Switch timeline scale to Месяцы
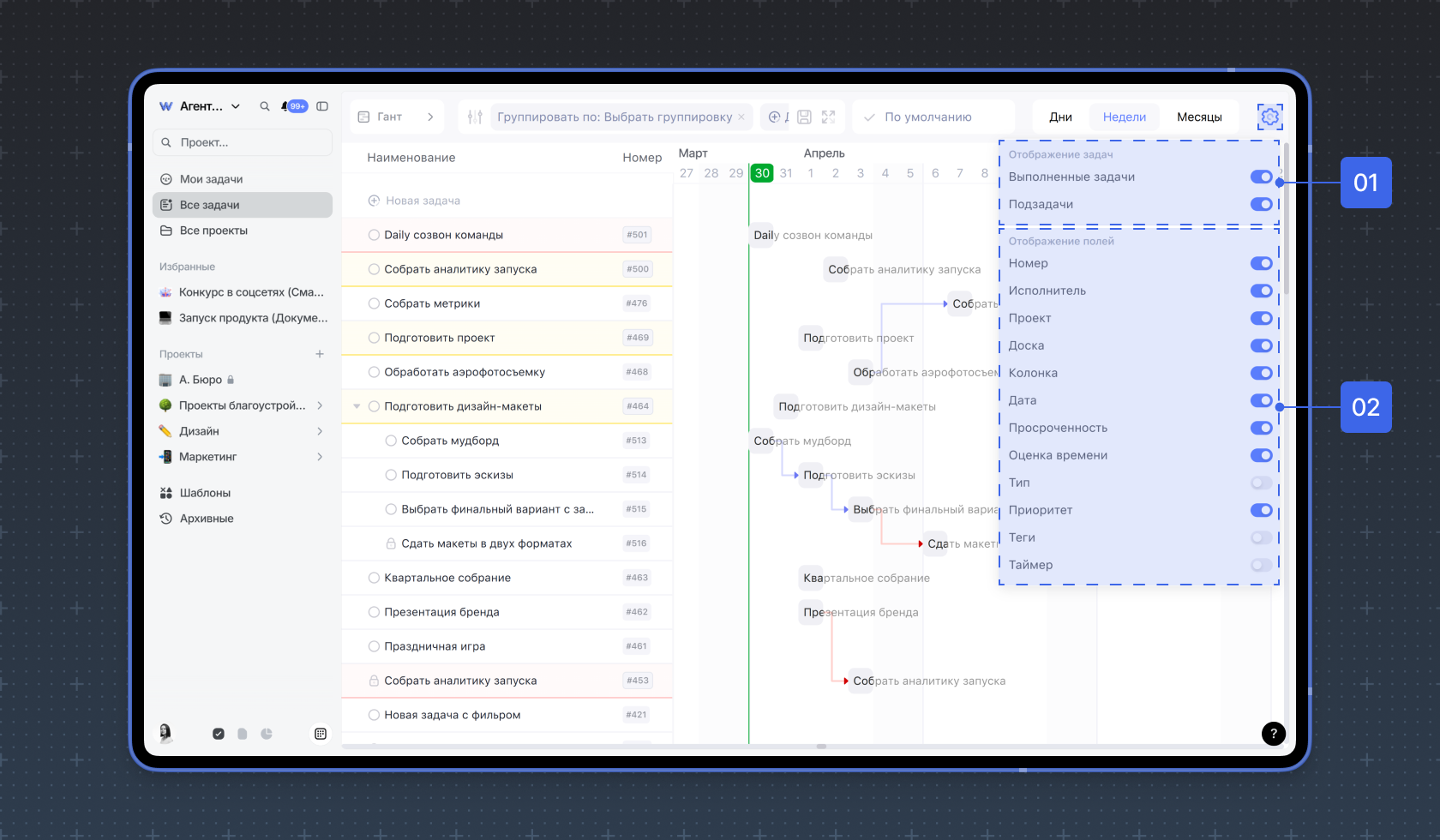This screenshot has width=1440, height=840. click(x=1198, y=117)
